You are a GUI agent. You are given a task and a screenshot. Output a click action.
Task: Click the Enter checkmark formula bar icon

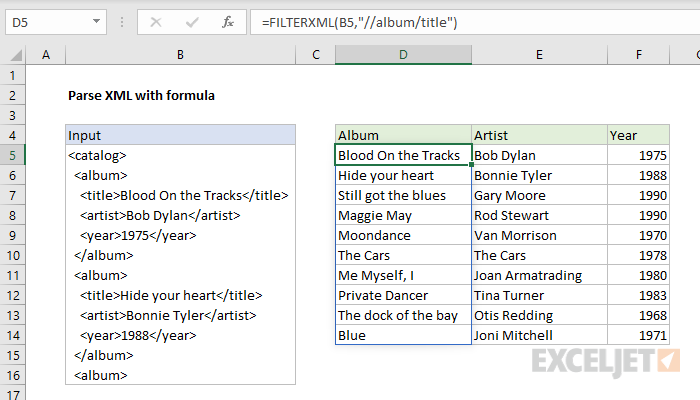pyautogui.click(x=192, y=22)
